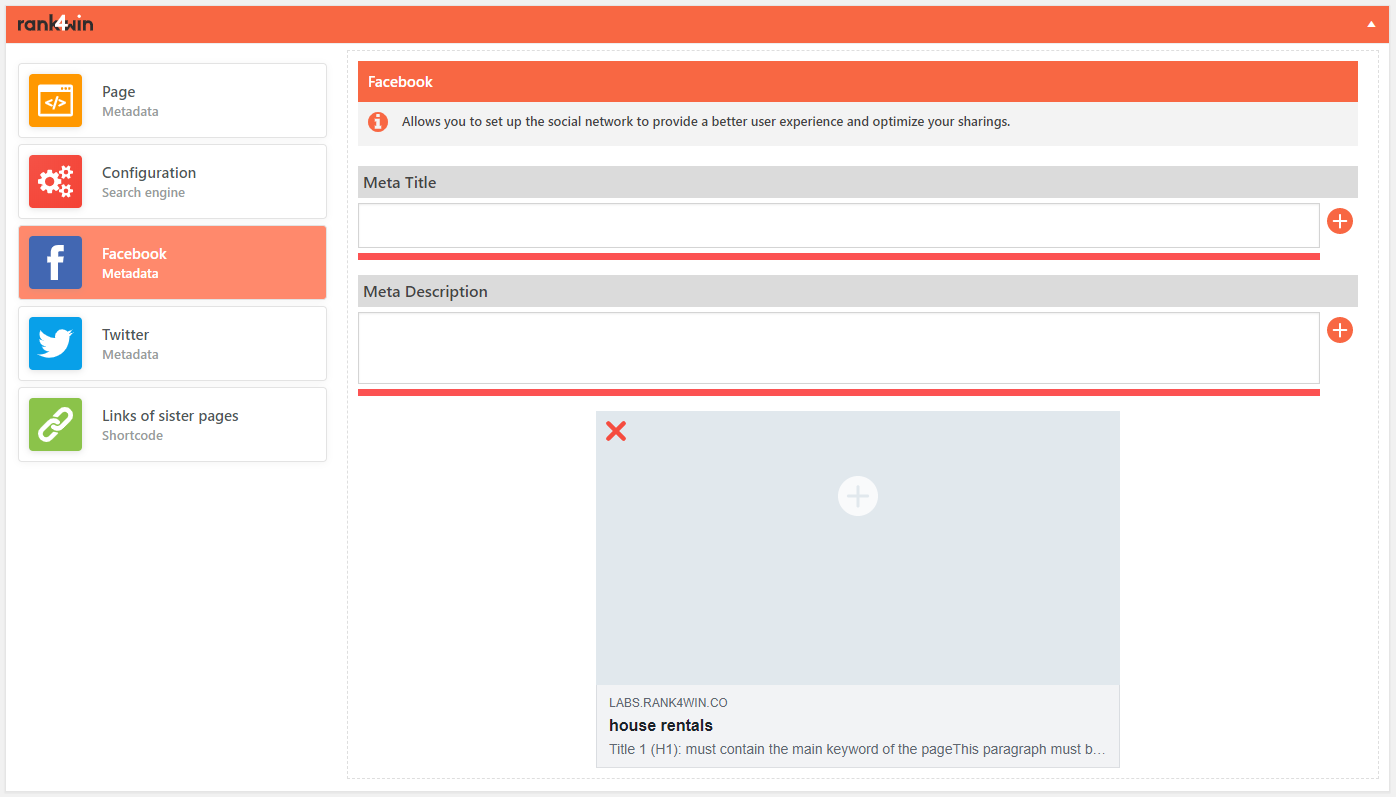This screenshot has height=797, width=1396.
Task: Click the Facebook preview image placeholder
Action: [858, 548]
